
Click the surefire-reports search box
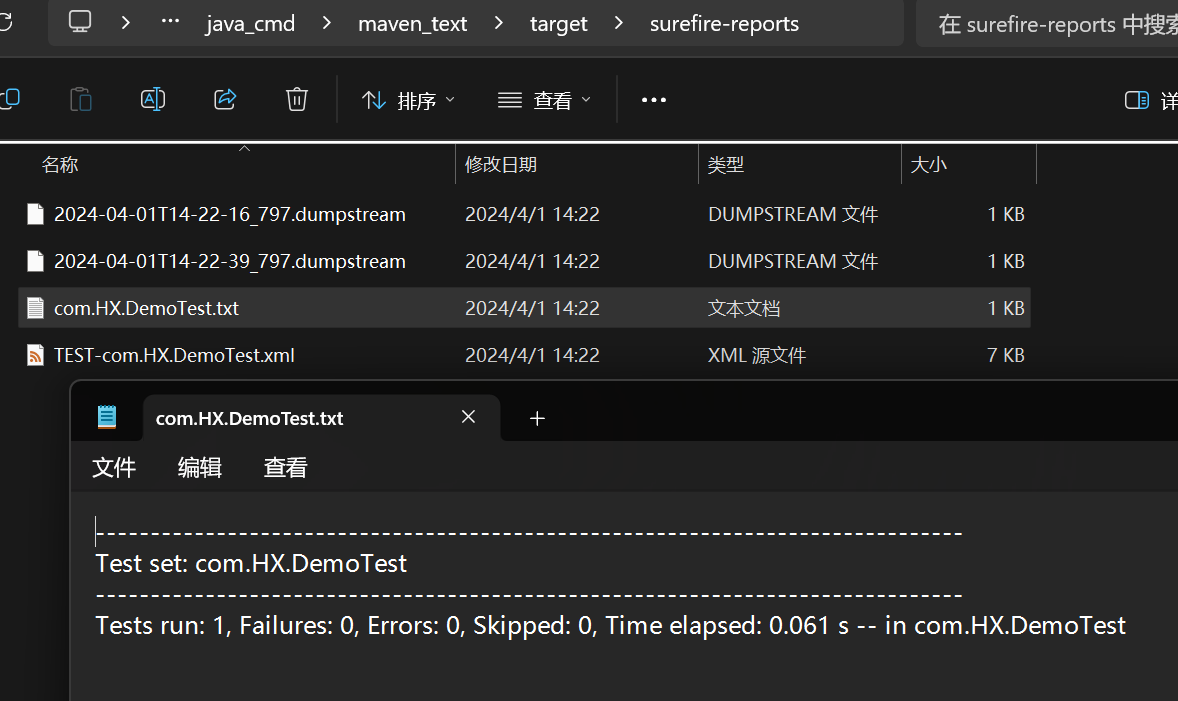click(x=1050, y=24)
